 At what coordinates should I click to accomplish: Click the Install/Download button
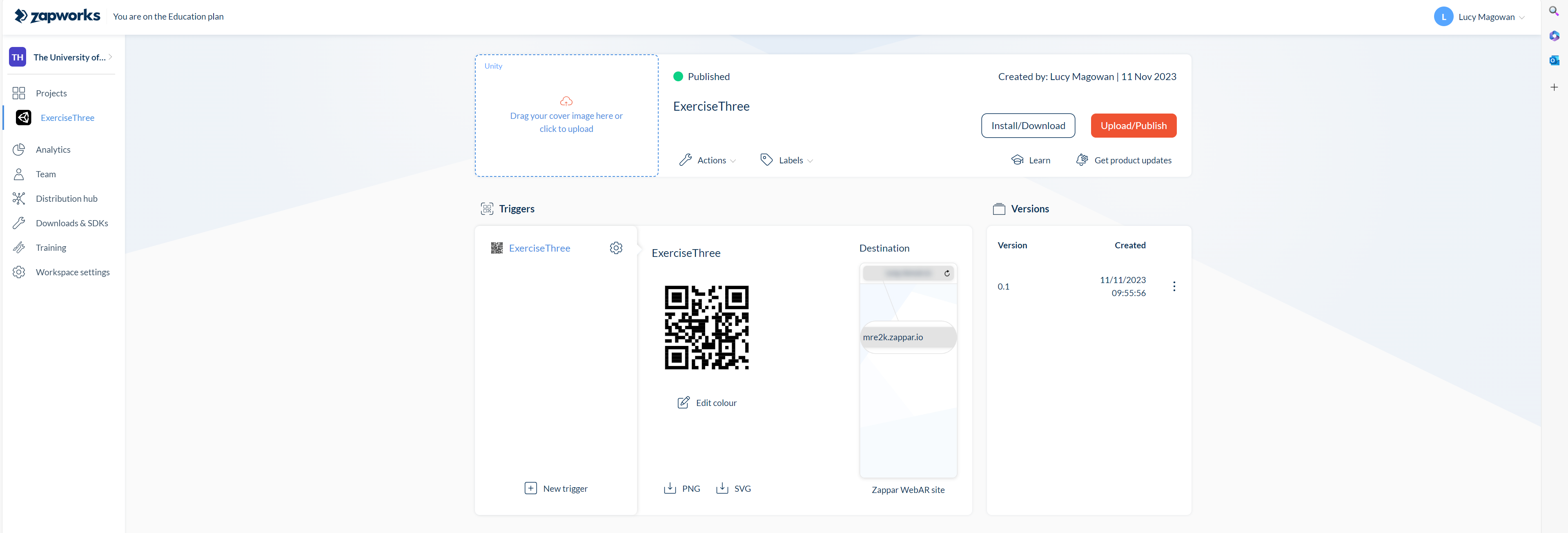[1028, 125]
